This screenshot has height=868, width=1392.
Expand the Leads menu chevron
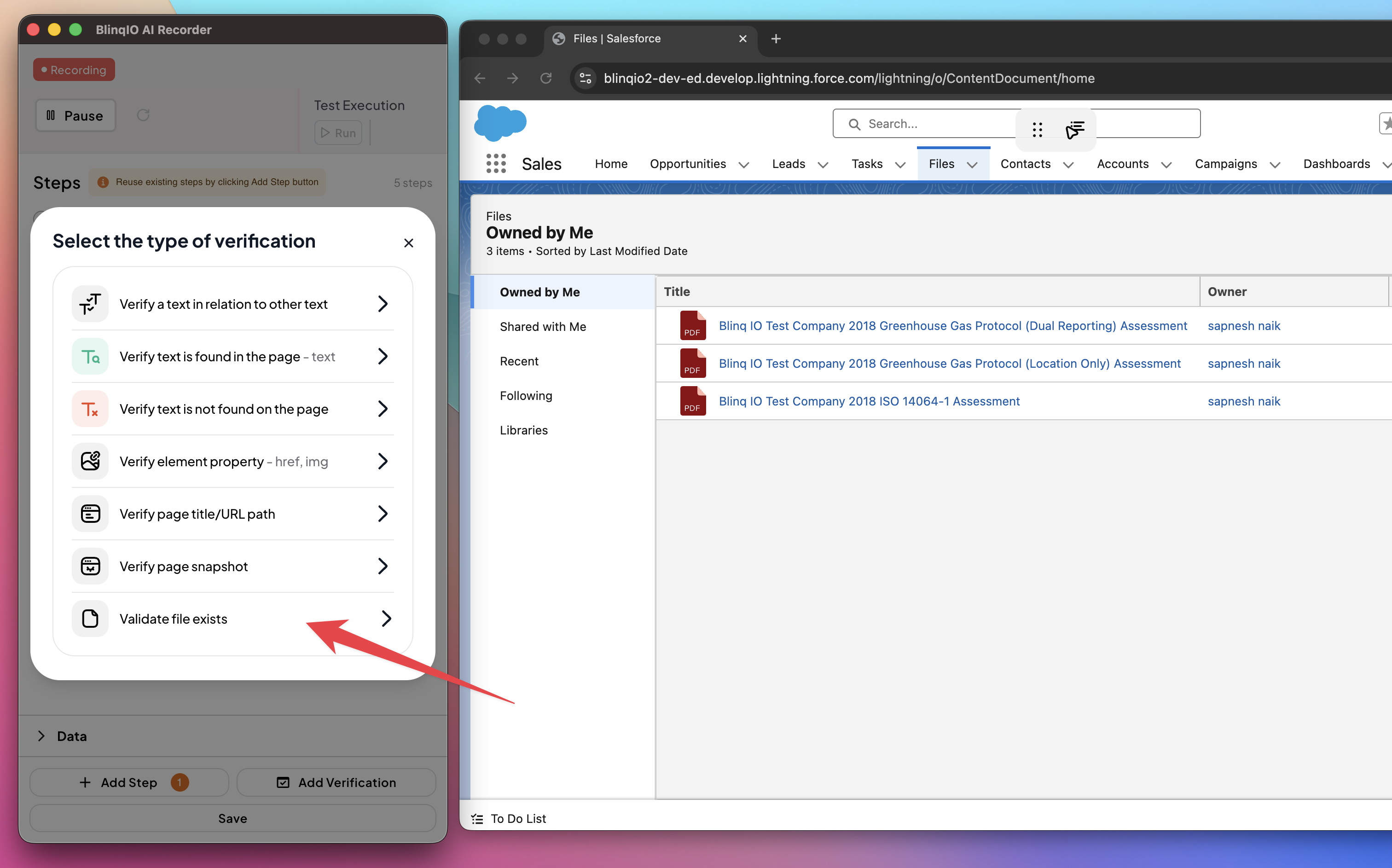pyautogui.click(x=823, y=165)
